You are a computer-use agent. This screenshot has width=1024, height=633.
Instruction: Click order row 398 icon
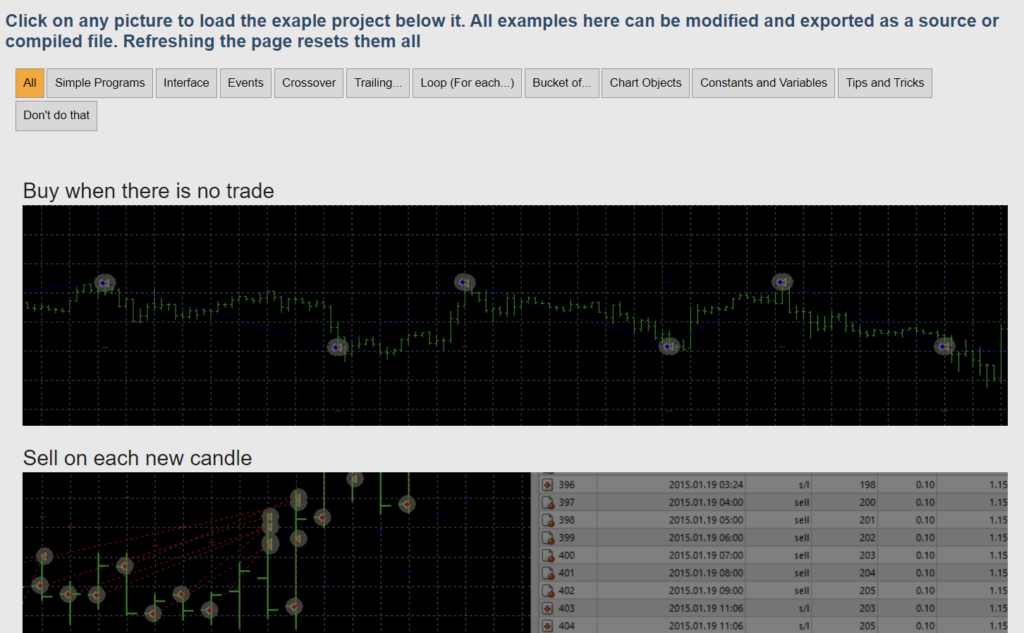[x=547, y=520]
